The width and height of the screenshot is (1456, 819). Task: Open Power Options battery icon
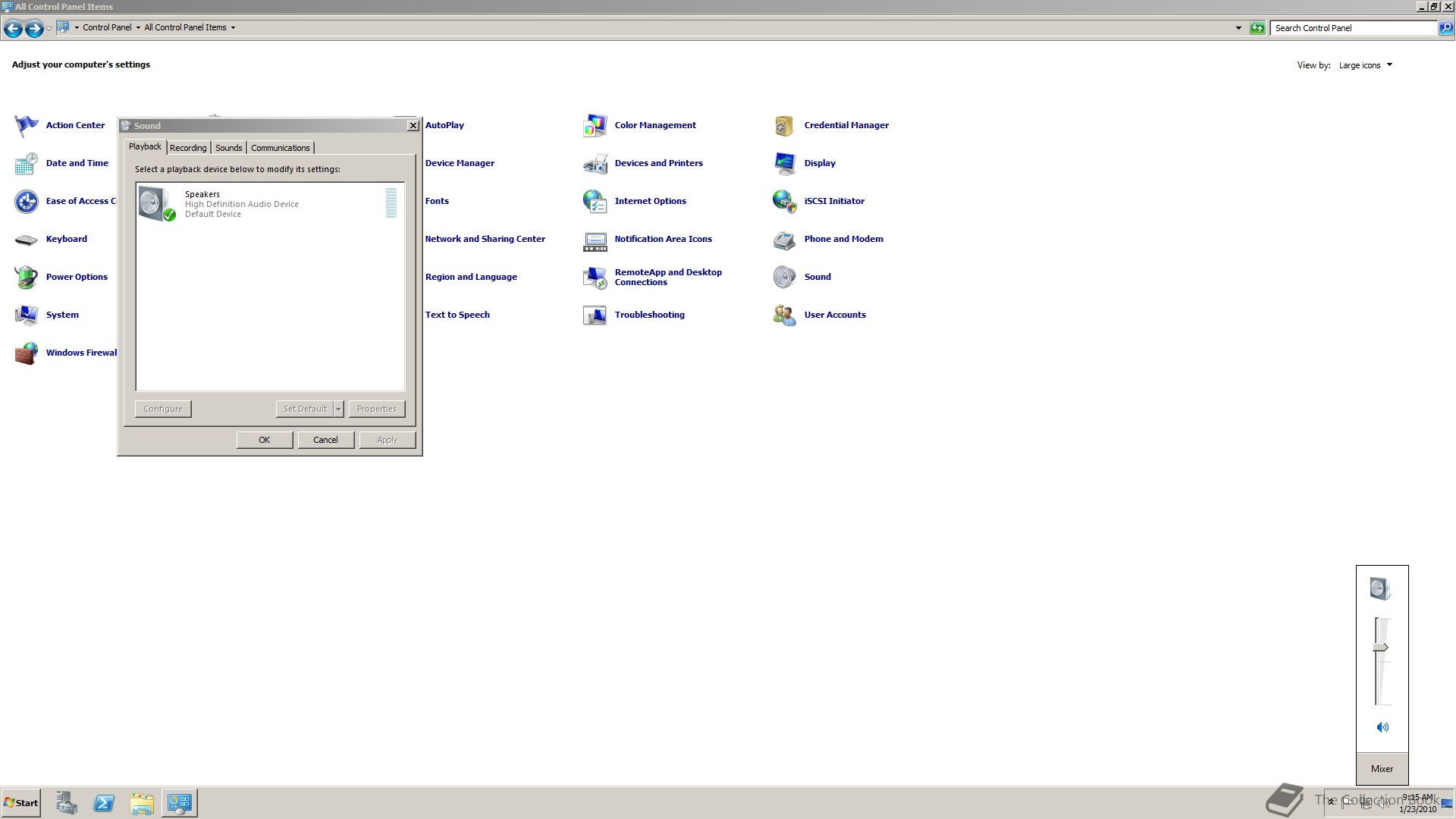click(27, 277)
